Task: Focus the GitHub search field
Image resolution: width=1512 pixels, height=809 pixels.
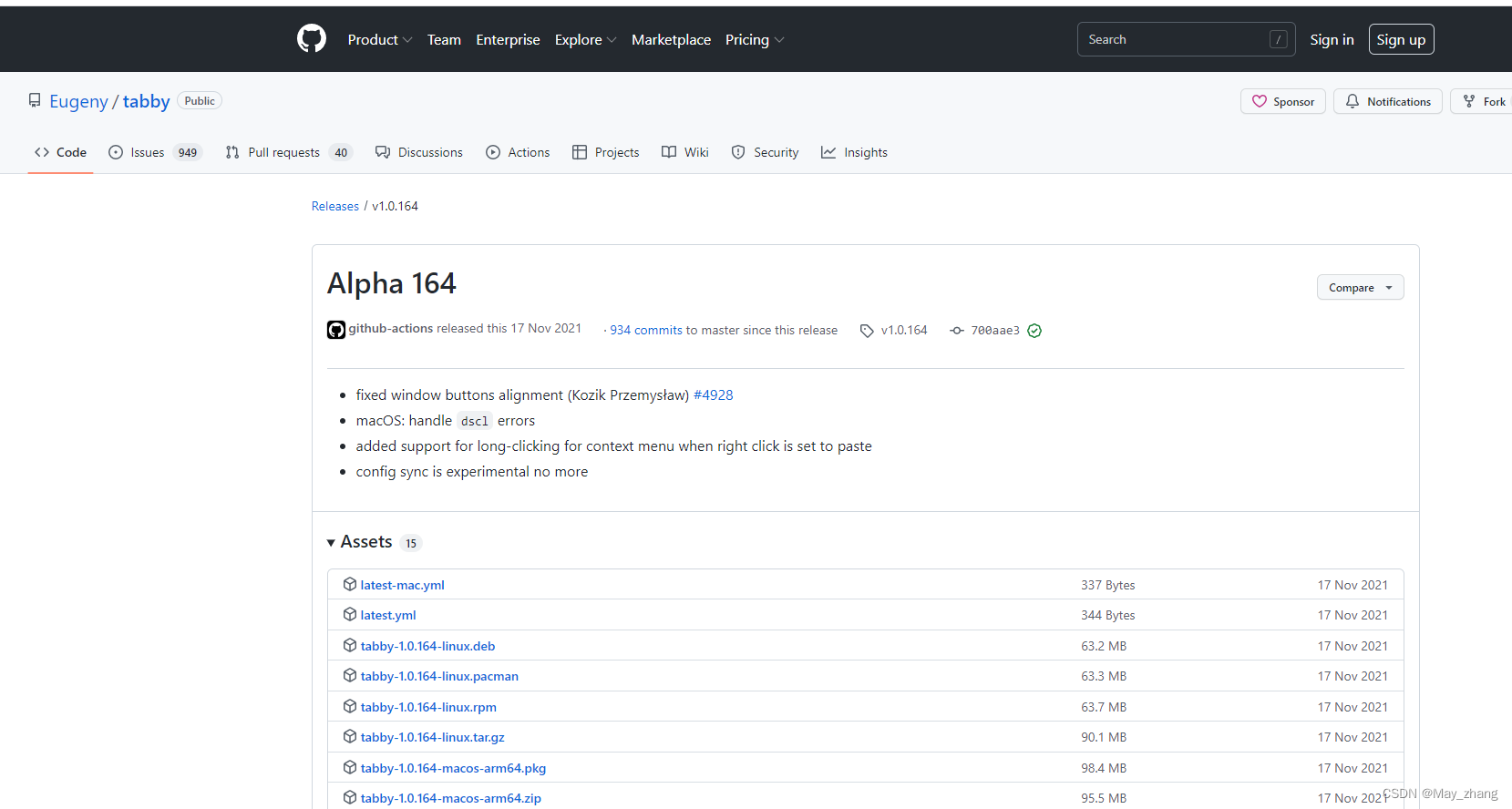Action: click(x=1186, y=39)
